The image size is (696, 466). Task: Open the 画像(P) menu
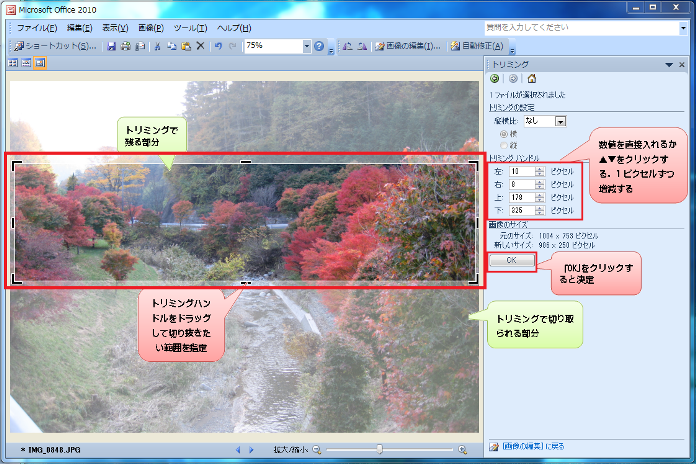(x=151, y=28)
